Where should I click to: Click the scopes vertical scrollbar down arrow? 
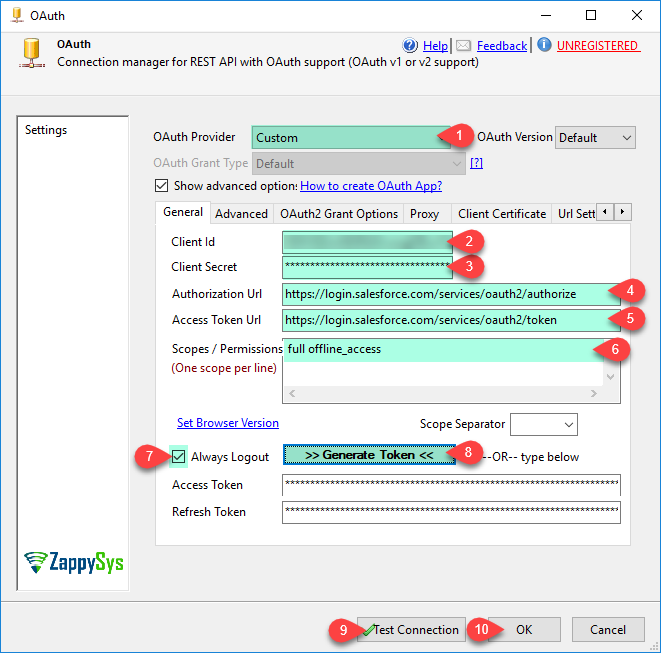pyautogui.click(x=610, y=376)
